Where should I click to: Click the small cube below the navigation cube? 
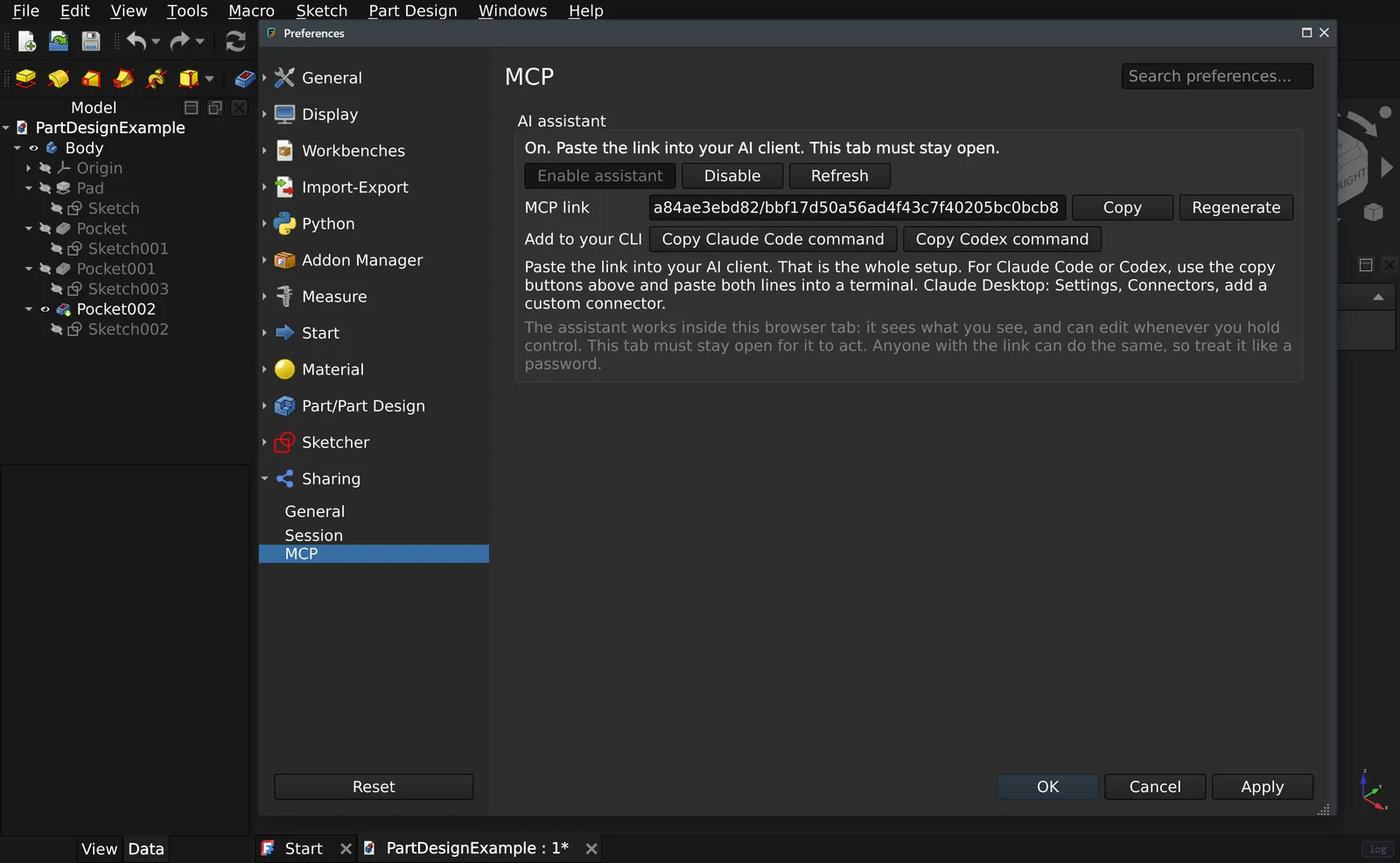point(1373,212)
